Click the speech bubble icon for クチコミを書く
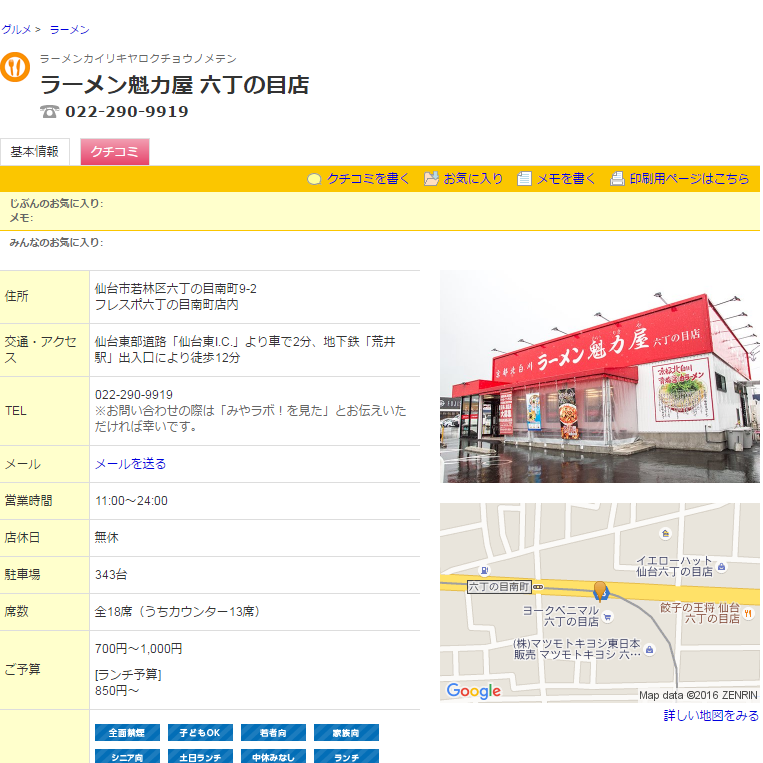The height and width of the screenshot is (763, 763). (314, 179)
